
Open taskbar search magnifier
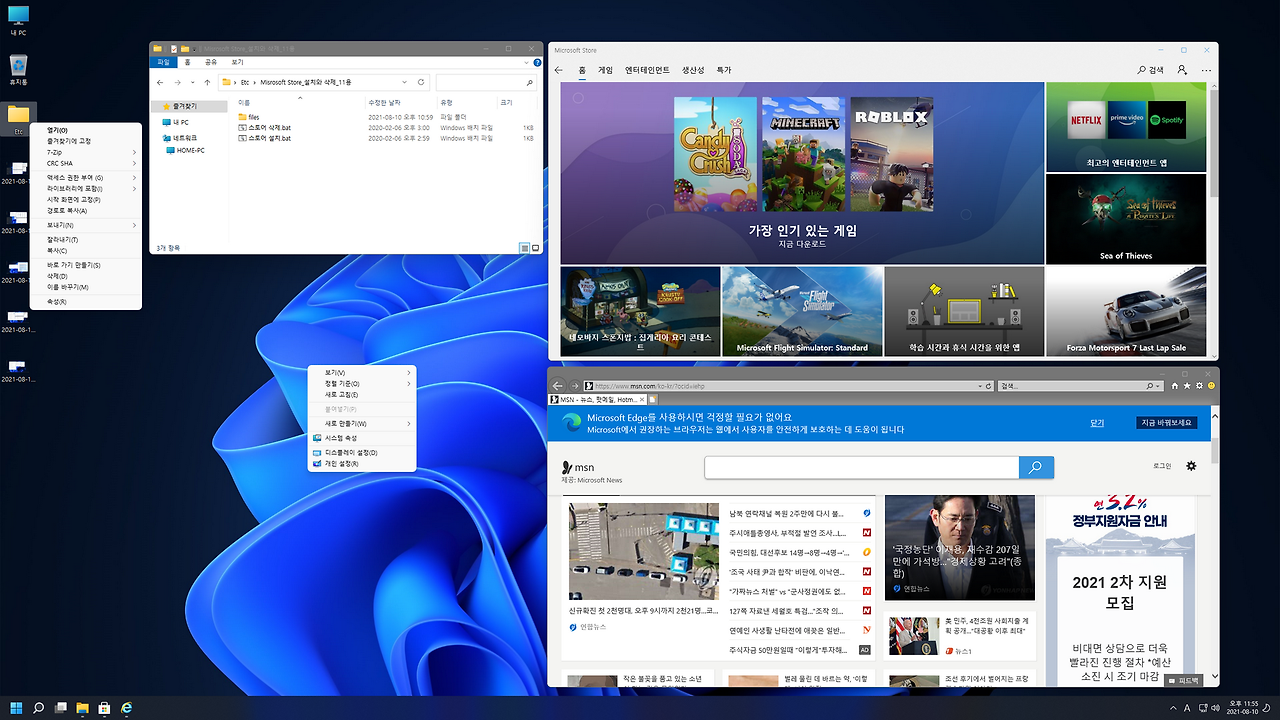[39, 707]
